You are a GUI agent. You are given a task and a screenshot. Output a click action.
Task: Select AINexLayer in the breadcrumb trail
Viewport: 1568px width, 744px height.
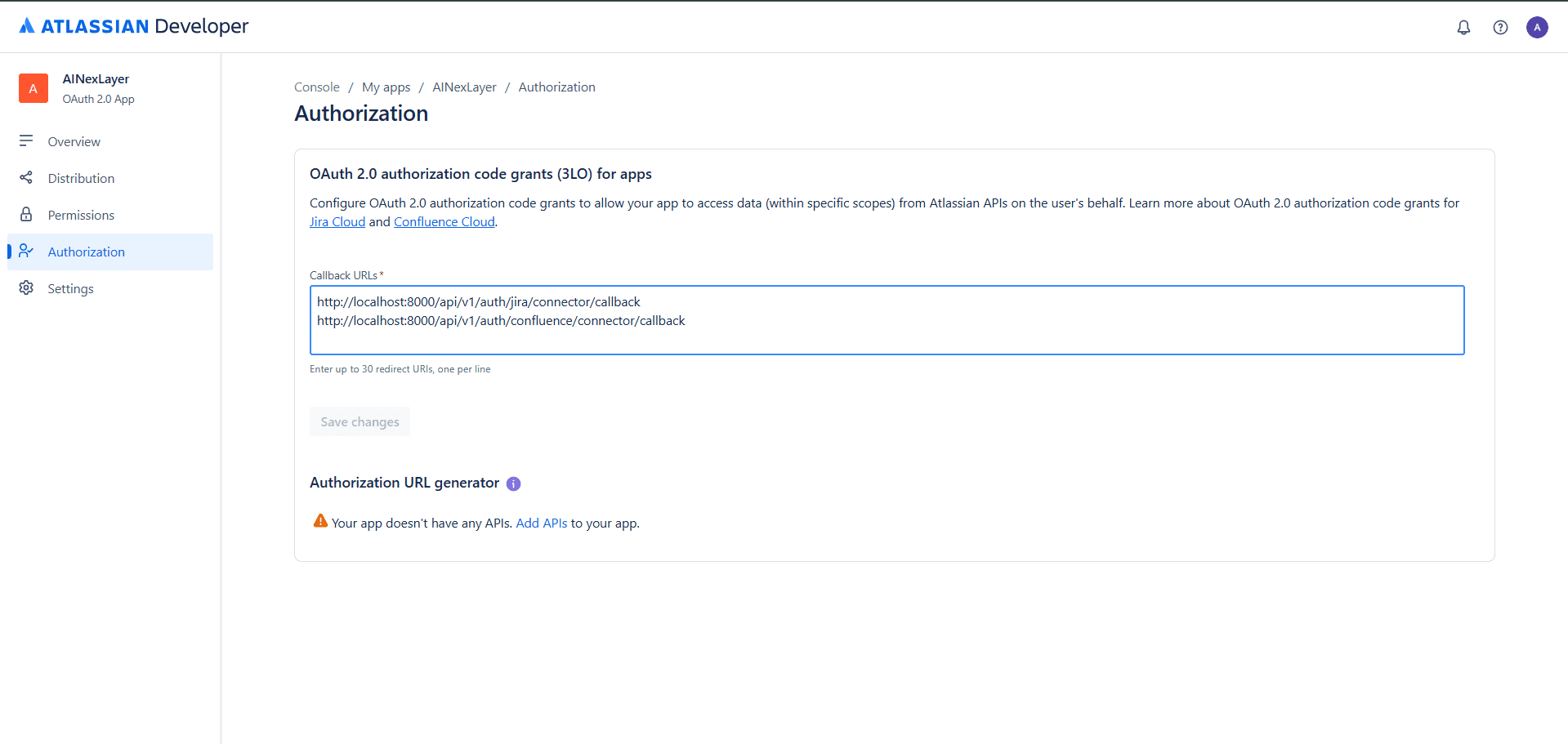pos(463,87)
